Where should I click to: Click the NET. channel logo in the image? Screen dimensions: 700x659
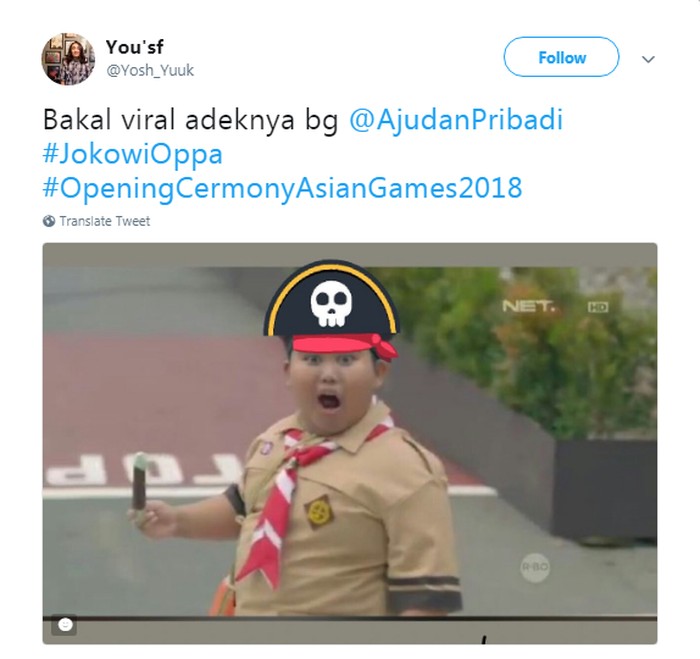click(529, 306)
